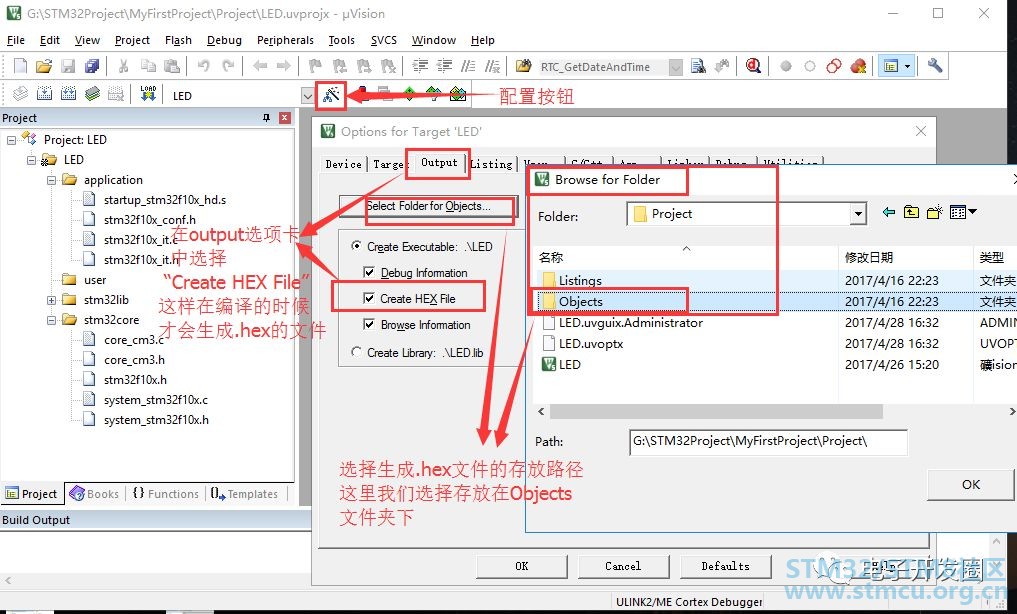Switch to the Output tab

point(439,163)
